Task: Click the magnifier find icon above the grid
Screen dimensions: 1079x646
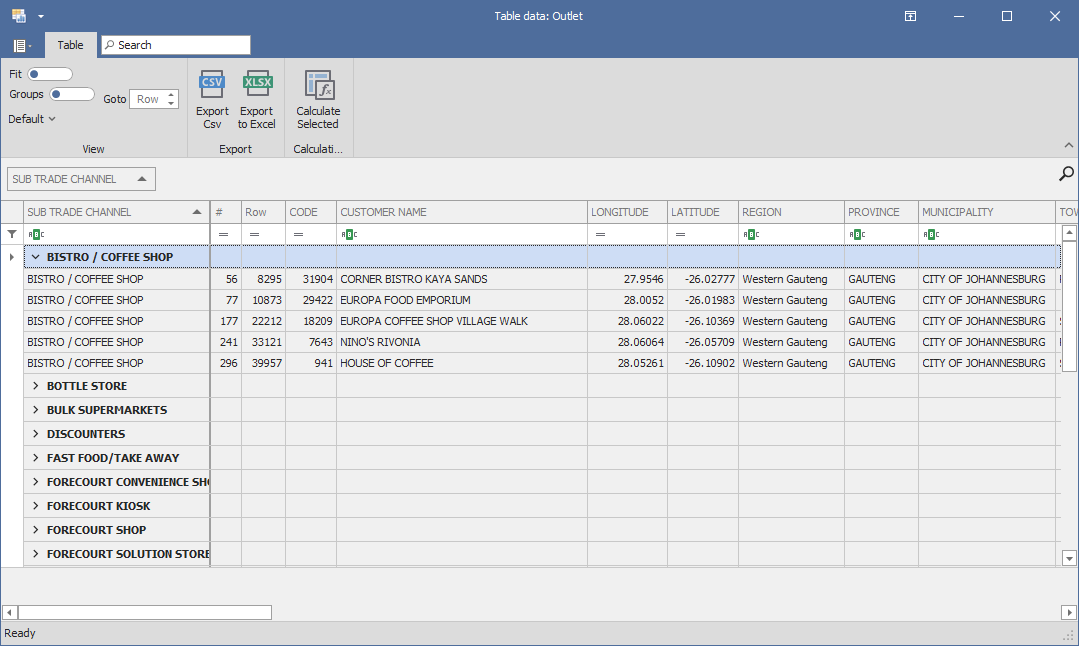Action: tap(1066, 174)
